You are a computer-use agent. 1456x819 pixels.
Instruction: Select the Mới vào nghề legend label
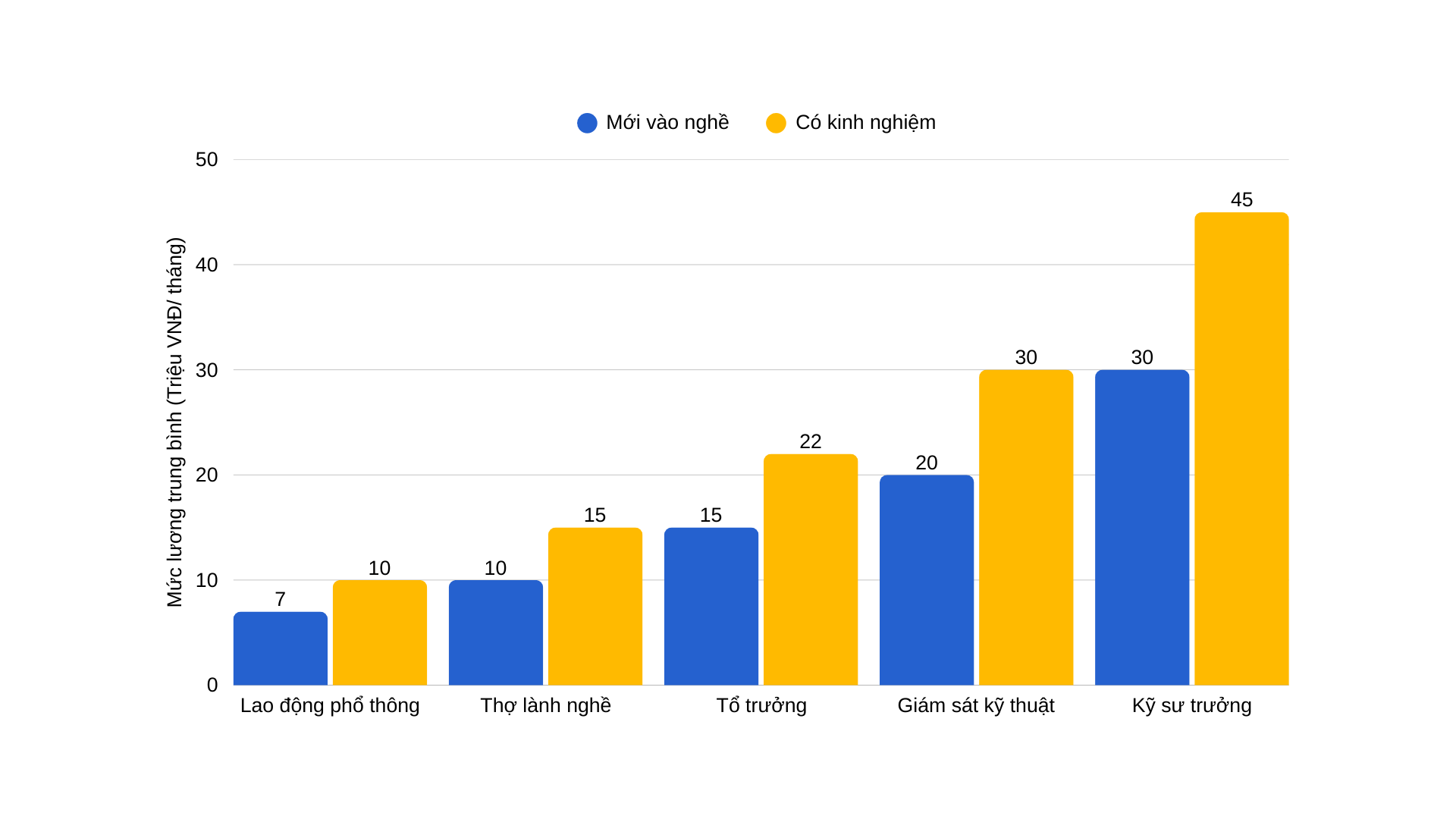pyautogui.click(x=667, y=123)
